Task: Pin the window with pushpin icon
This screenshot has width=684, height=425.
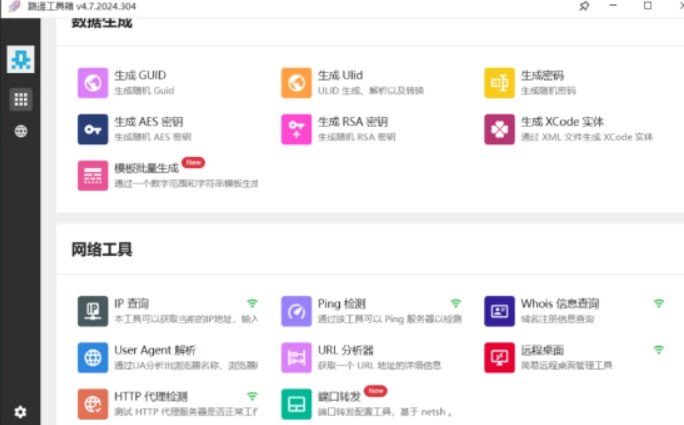Action: 584,6
